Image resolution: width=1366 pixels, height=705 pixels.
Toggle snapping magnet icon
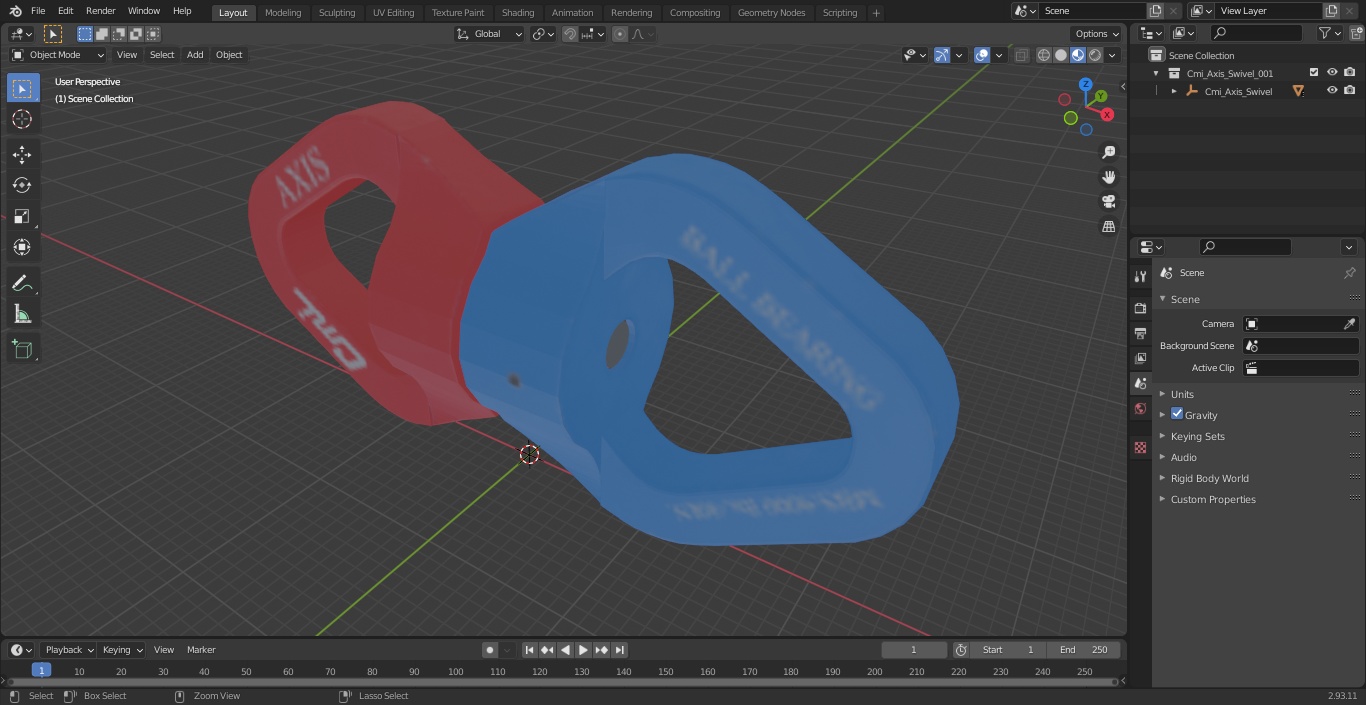pyautogui.click(x=570, y=34)
